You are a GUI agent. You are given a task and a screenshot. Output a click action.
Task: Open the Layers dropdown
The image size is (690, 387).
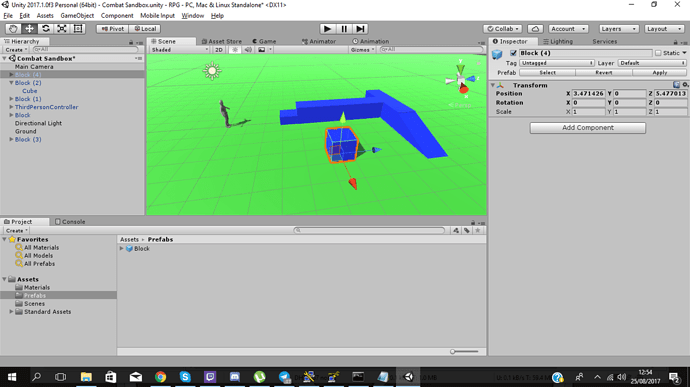(618, 29)
